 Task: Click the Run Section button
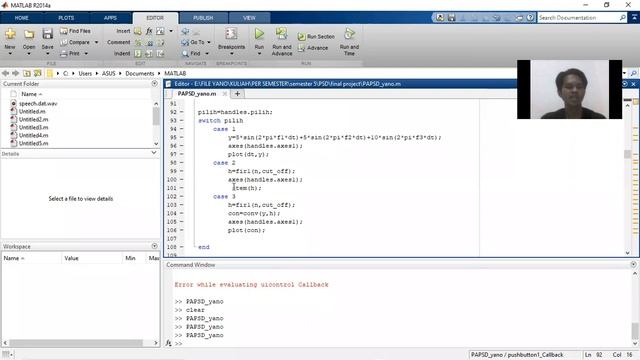tap(316, 37)
